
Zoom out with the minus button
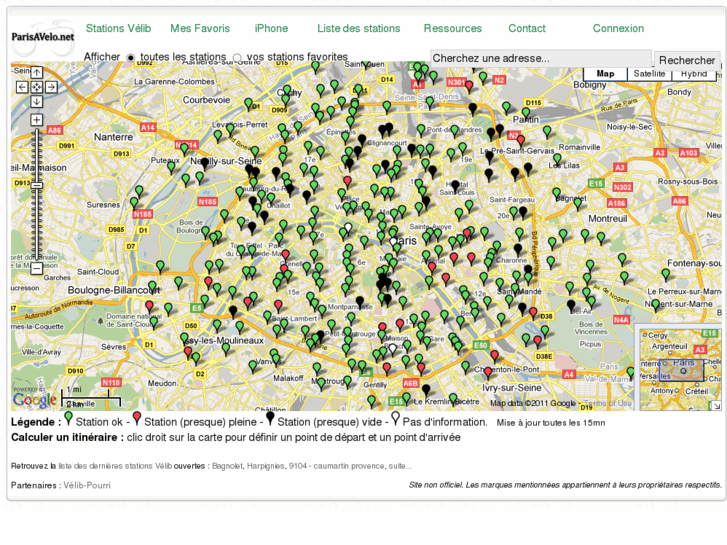point(36,268)
